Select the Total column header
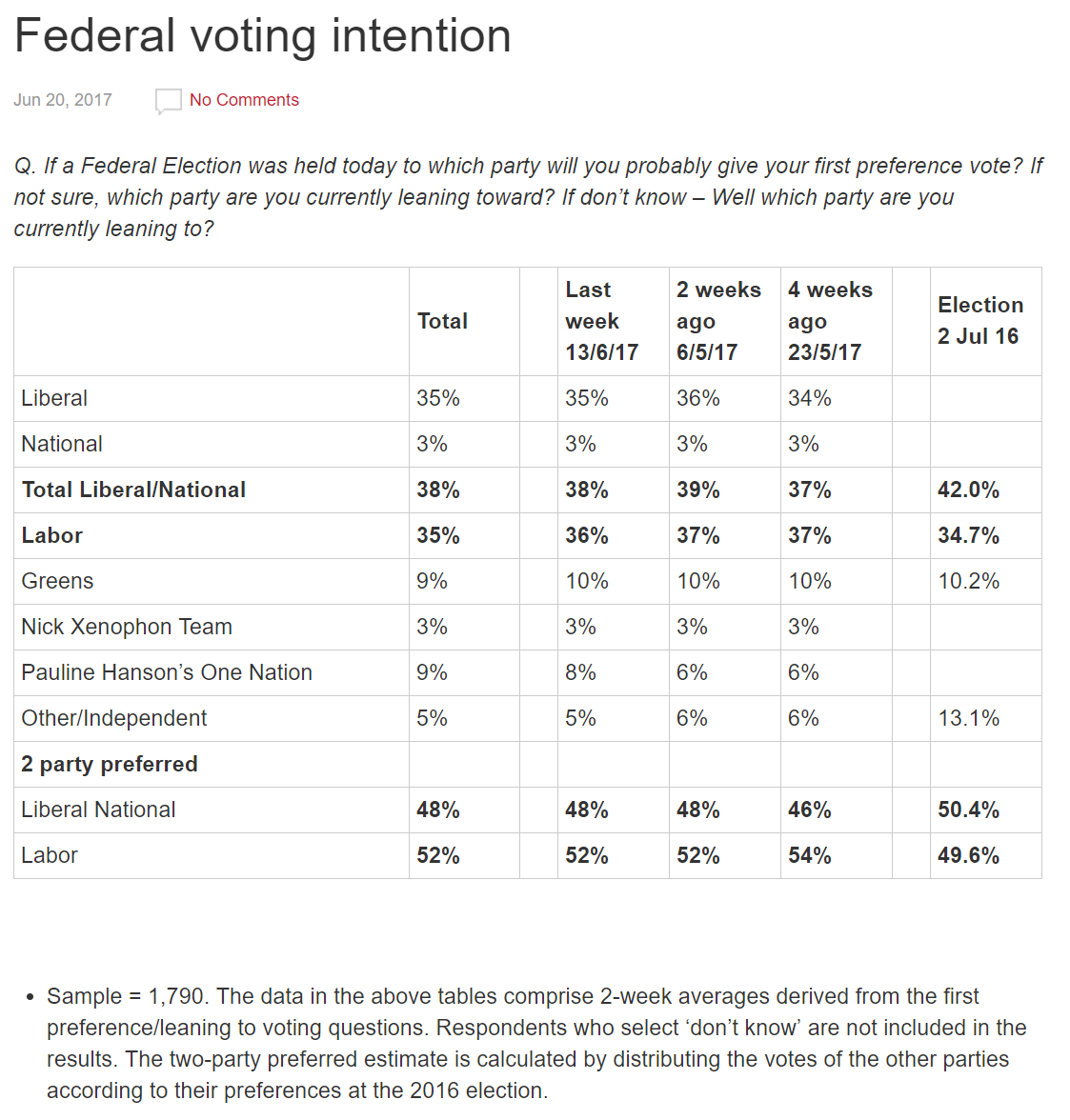The width and height of the screenshot is (1070, 1120). click(442, 321)
